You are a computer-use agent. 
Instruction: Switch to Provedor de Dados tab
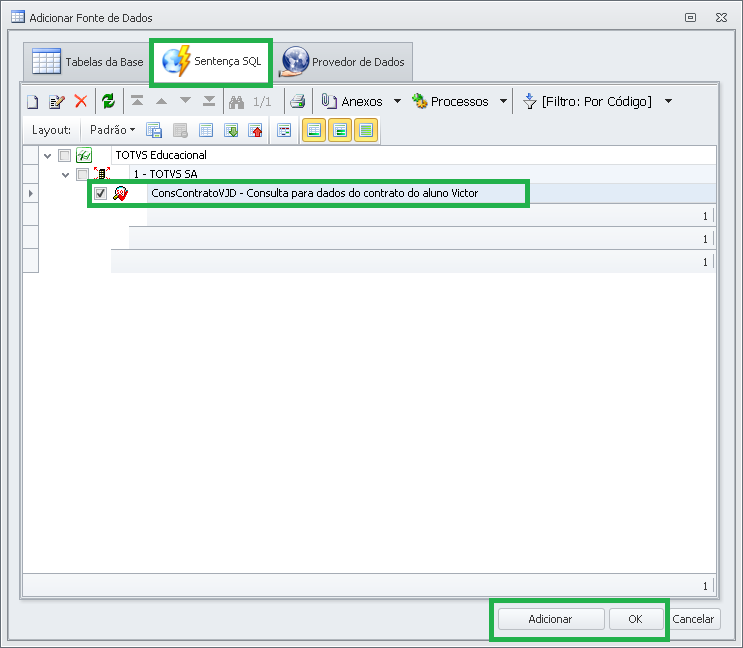coord(343,62)
